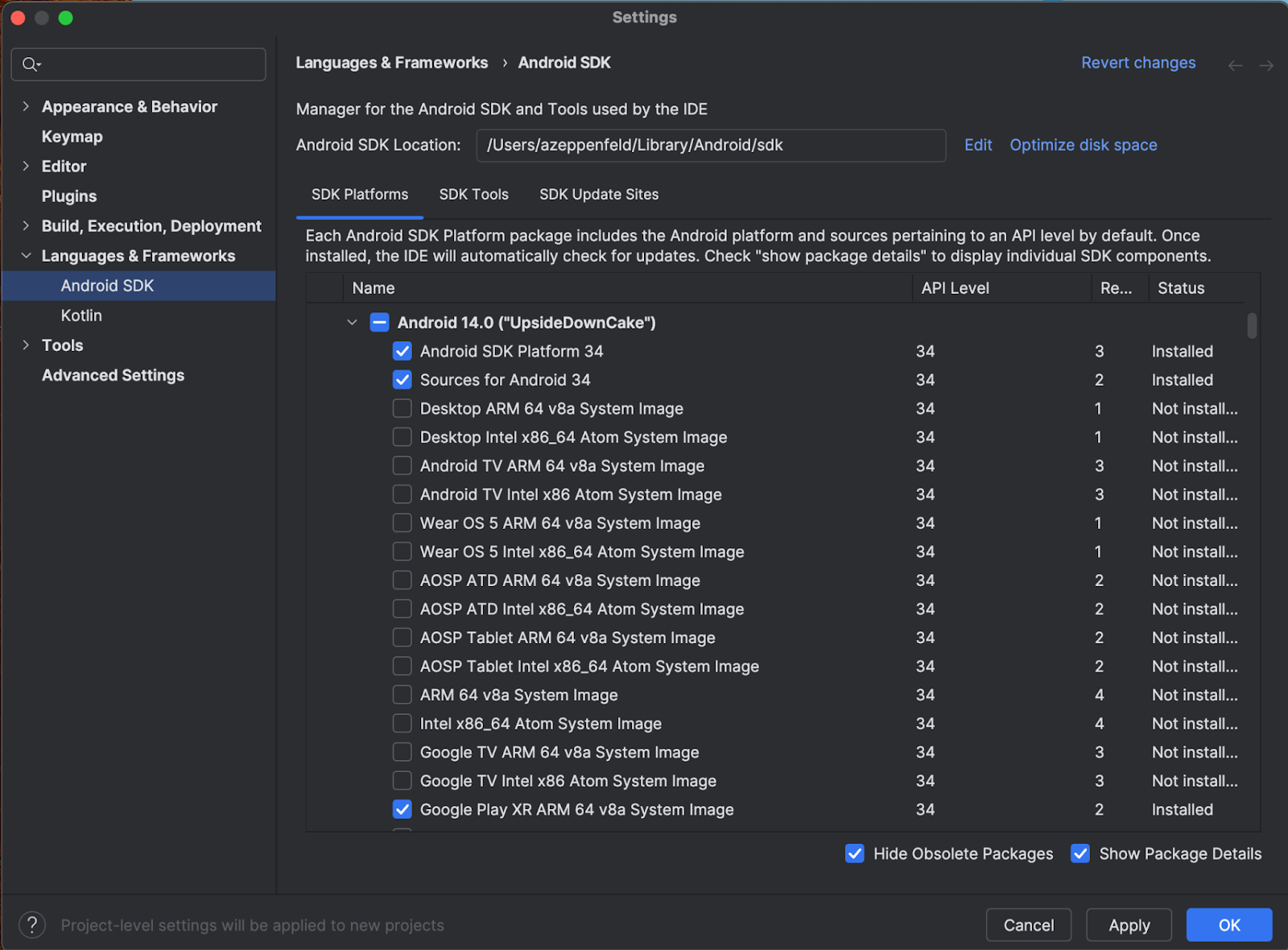Uncheck Sources for Android 34
The height and width of the screenshot is (950, 1288).
click(x=402, y=379)
